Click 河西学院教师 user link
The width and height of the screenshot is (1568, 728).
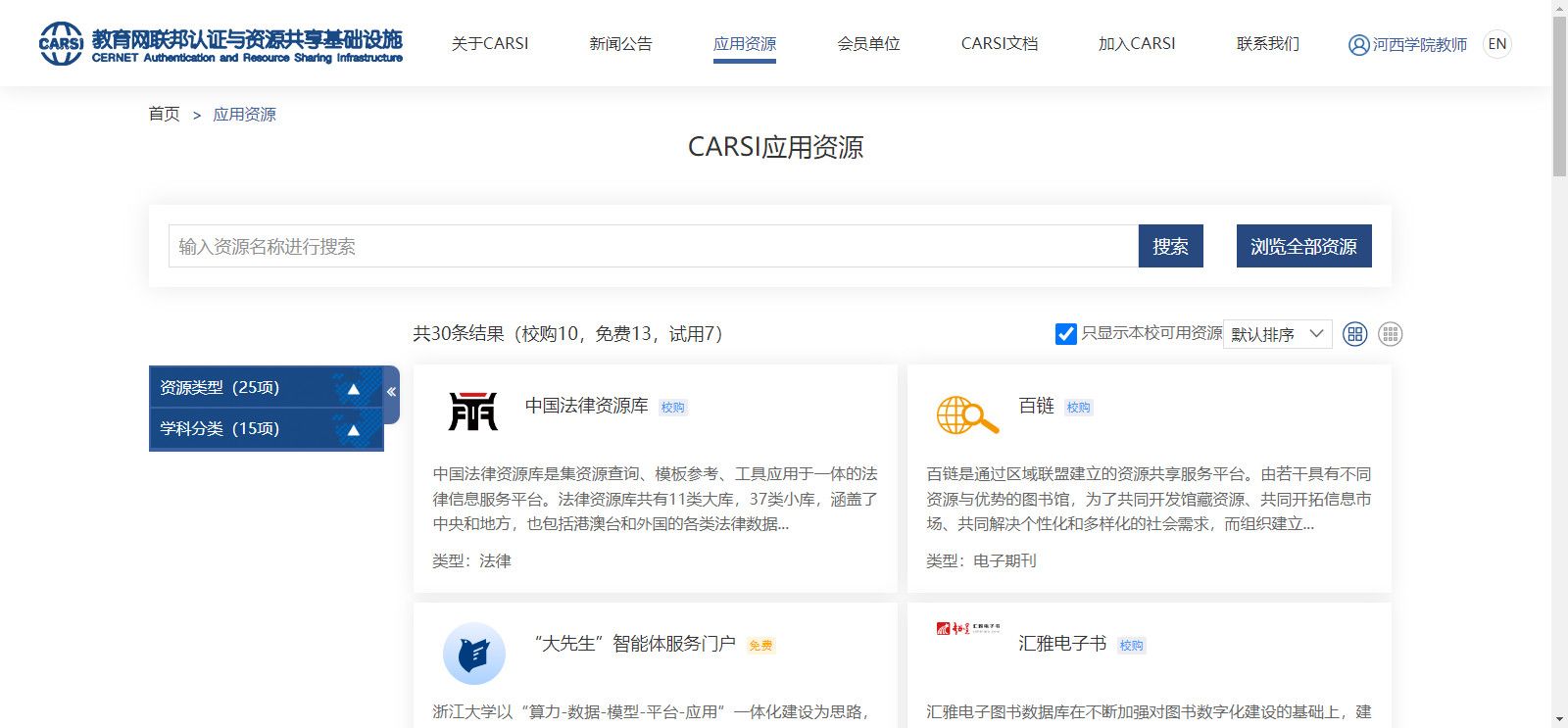1420,45
